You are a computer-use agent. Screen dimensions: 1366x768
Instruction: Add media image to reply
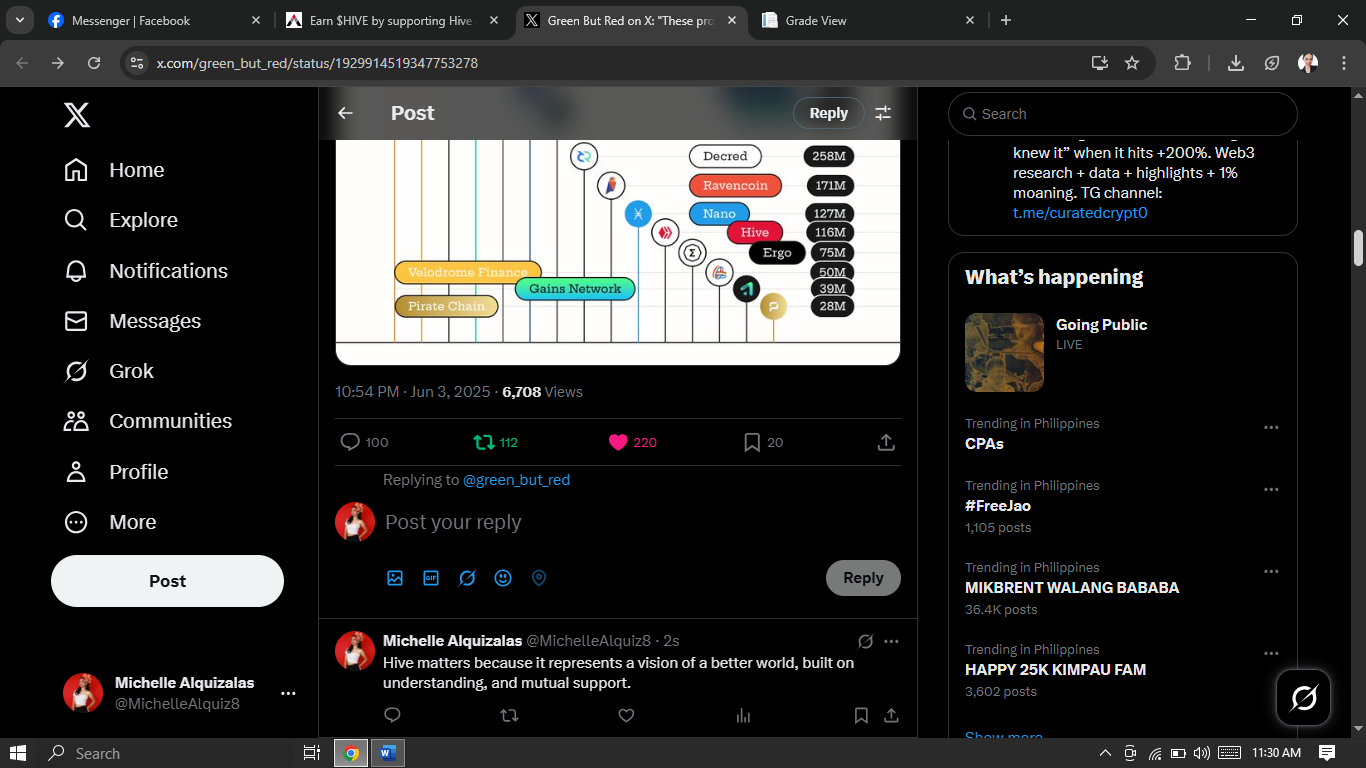tap(395, 578)
